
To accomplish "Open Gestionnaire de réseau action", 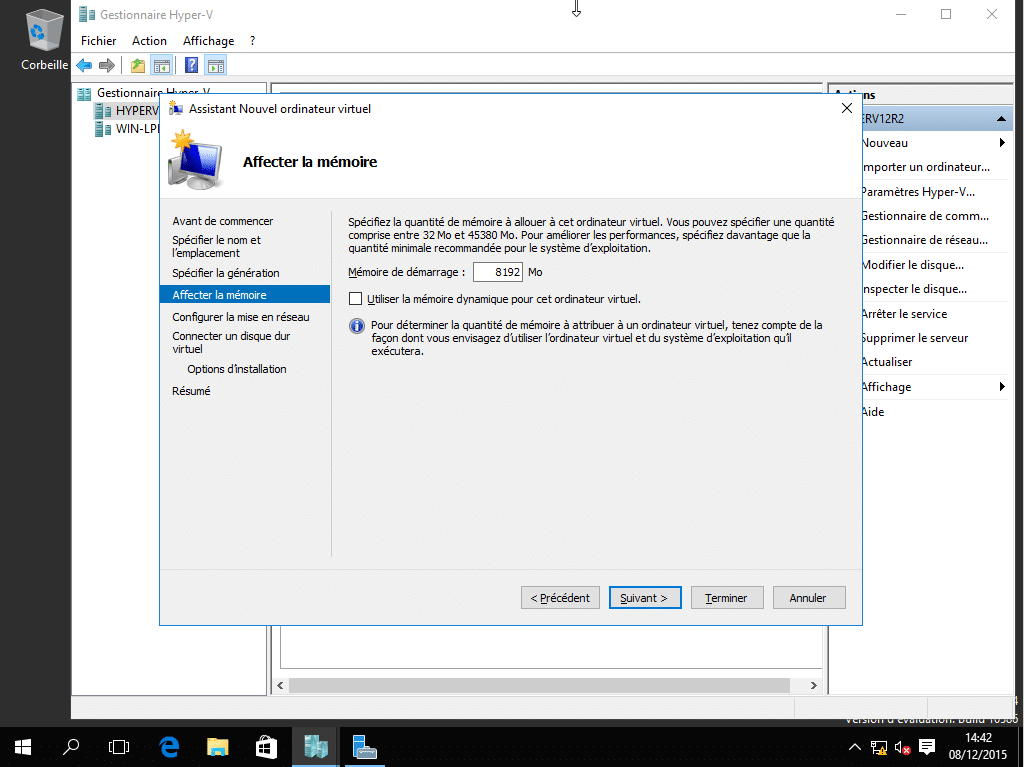I will click(925, 240).
